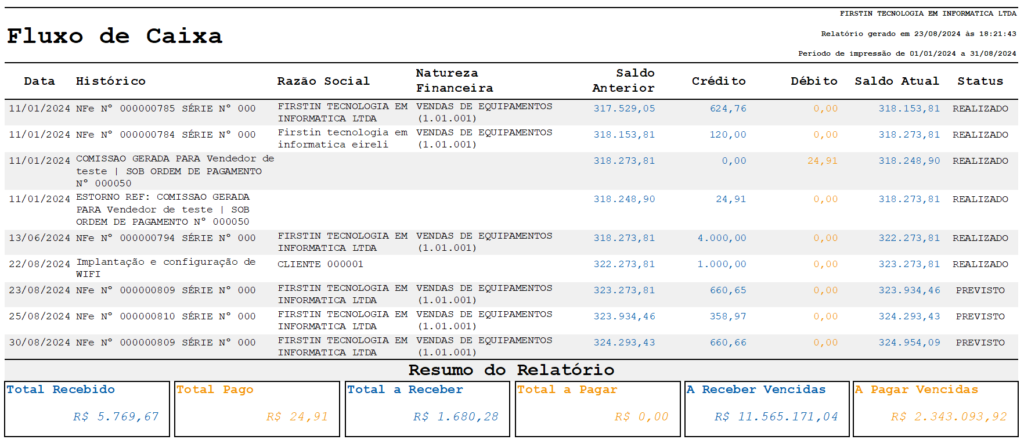Click the "A Receber Vencidas" summary label
The height and width of the screenshot is (443, 1024).
click(x=756, y=390)
